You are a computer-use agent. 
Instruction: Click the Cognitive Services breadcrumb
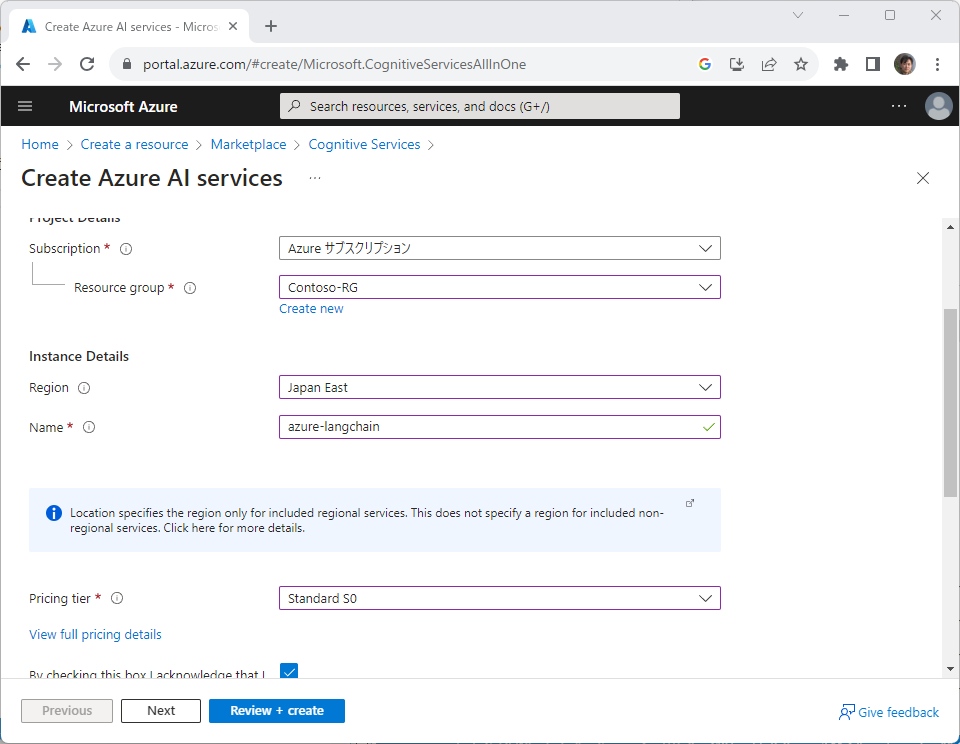pyautogui.click(x=364, y=145)
